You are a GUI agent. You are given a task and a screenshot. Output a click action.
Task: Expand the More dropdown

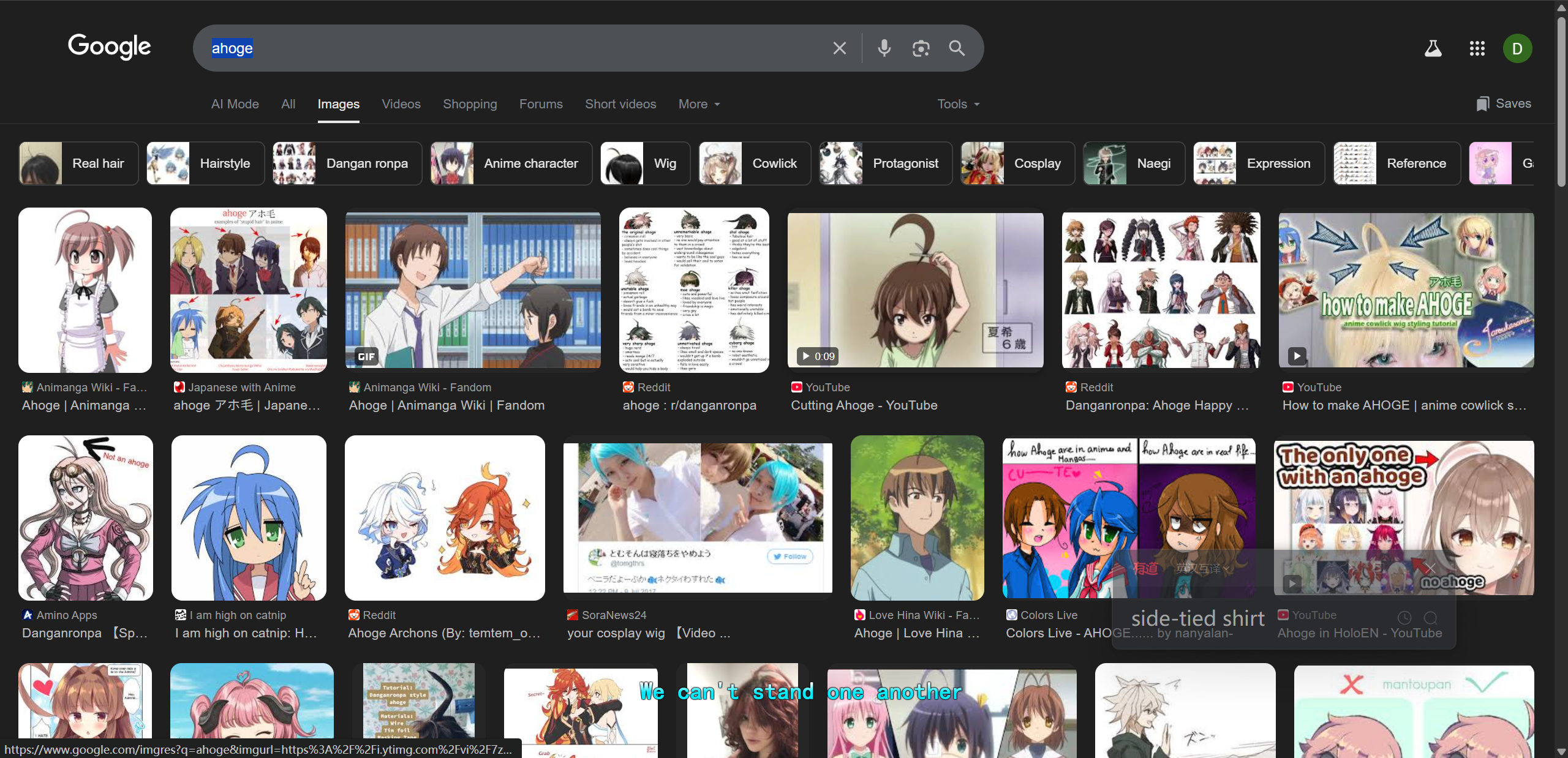click(699, 104)
